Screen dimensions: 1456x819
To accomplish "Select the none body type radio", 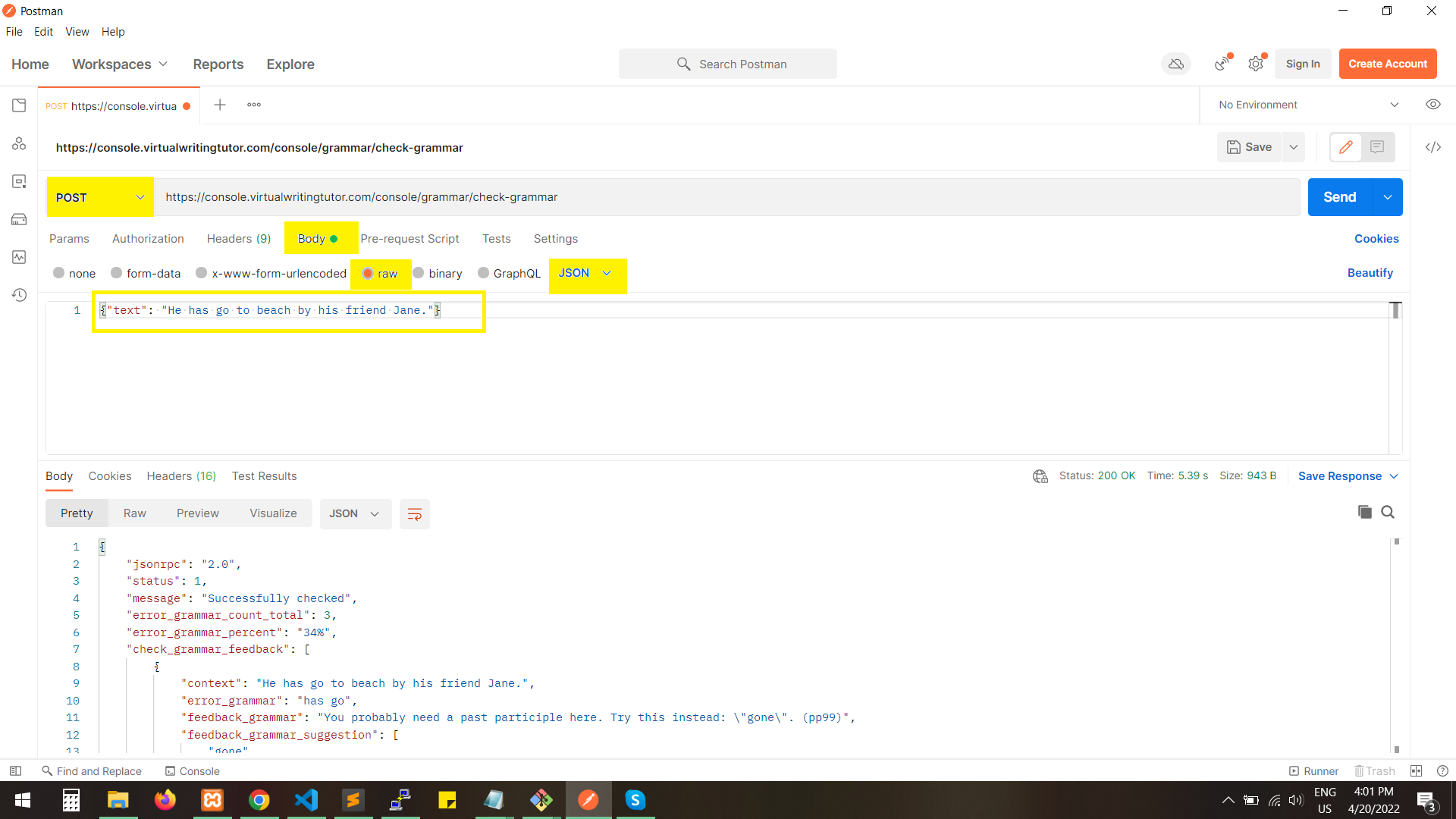I will pos(58,273).
